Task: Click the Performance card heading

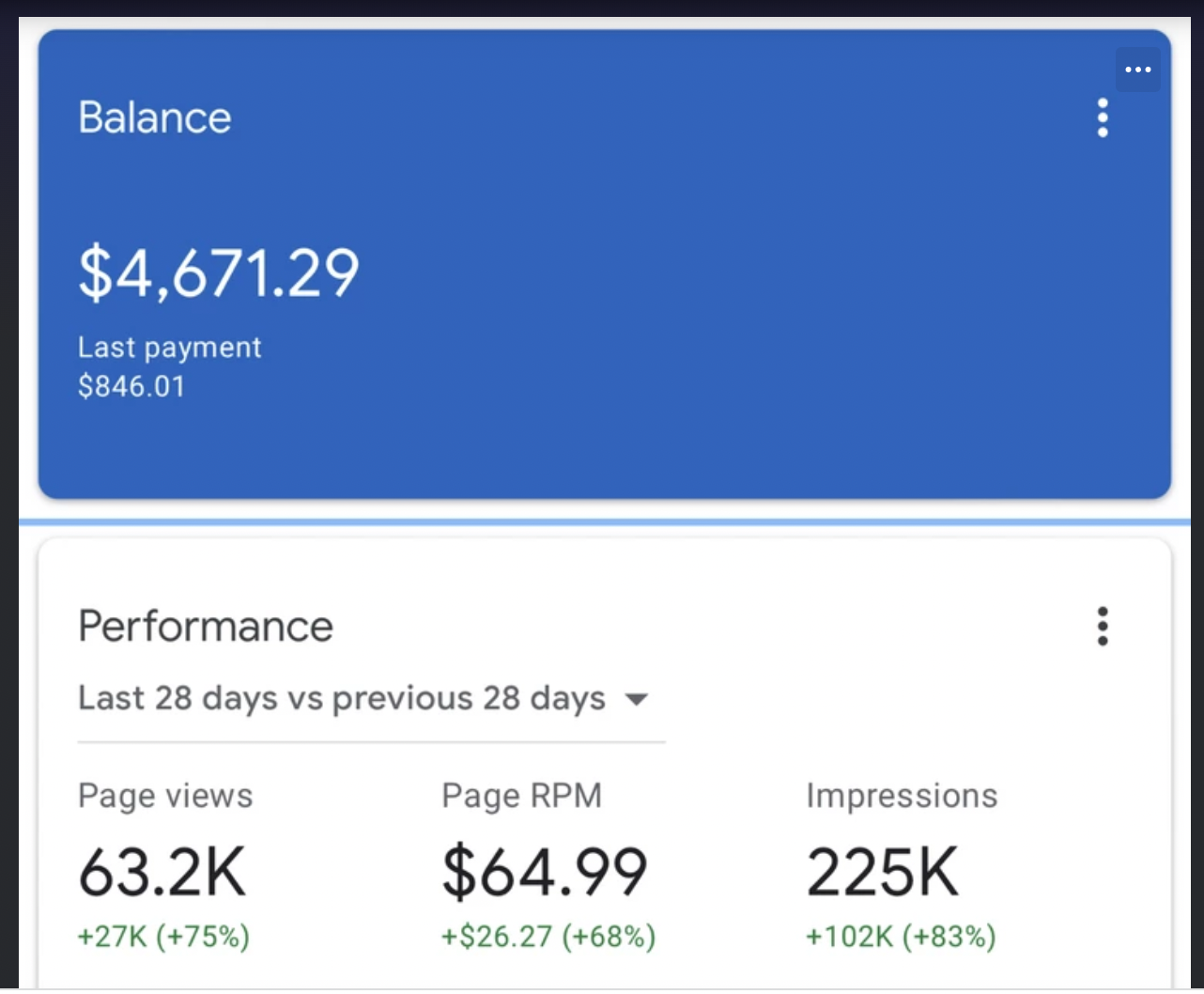Action: click(x=206, y=627)
